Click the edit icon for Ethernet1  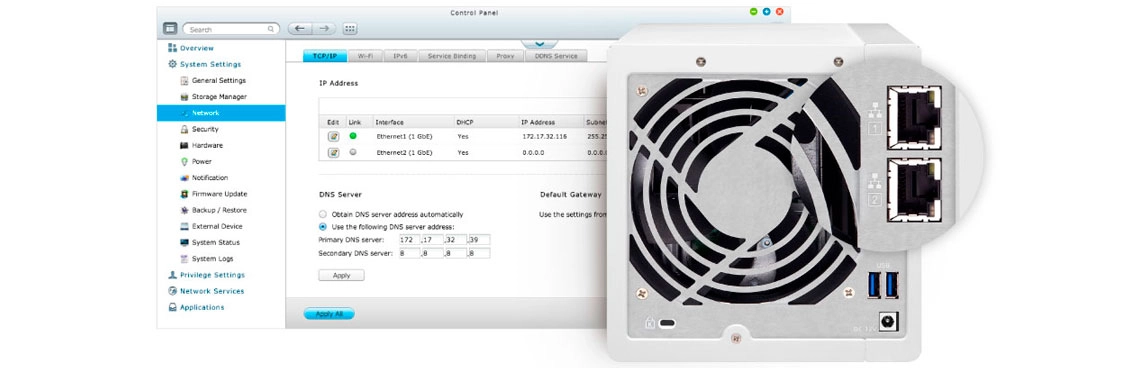pos(334,136)
